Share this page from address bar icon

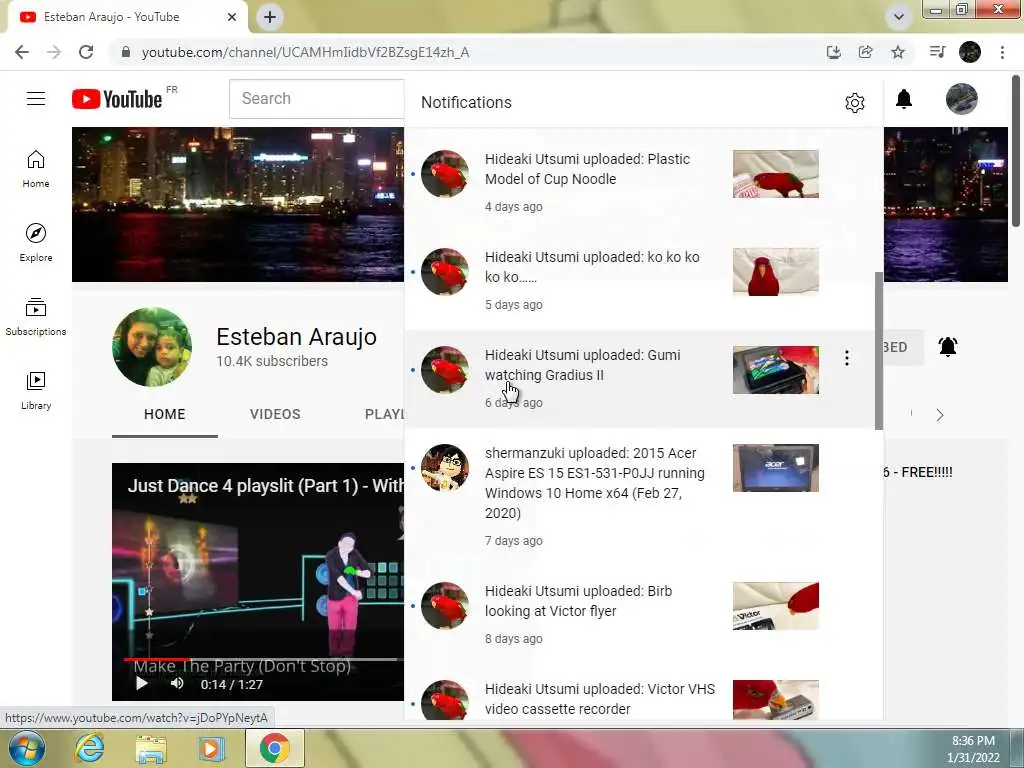[x=865, y=52]
